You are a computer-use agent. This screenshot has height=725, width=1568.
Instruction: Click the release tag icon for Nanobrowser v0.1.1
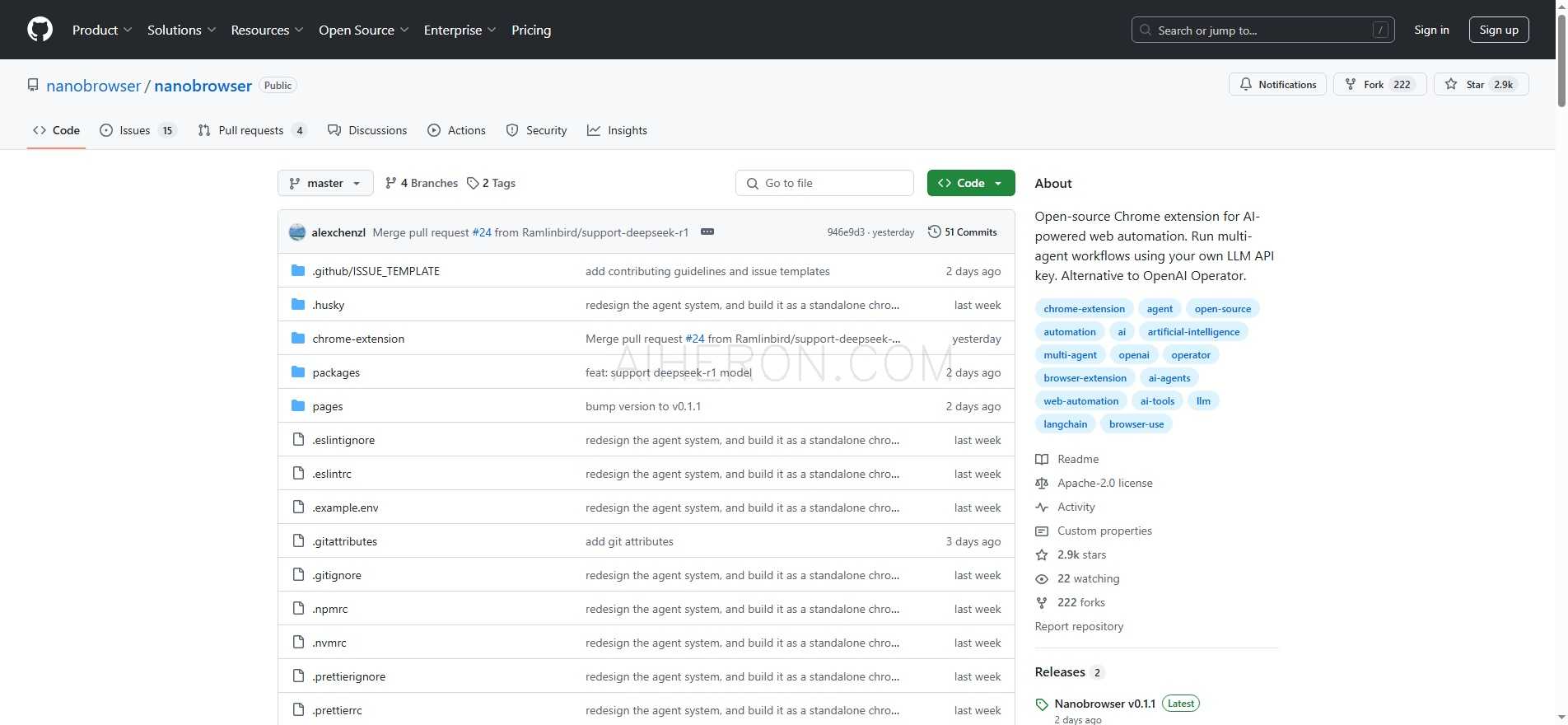click(1042, 704)
